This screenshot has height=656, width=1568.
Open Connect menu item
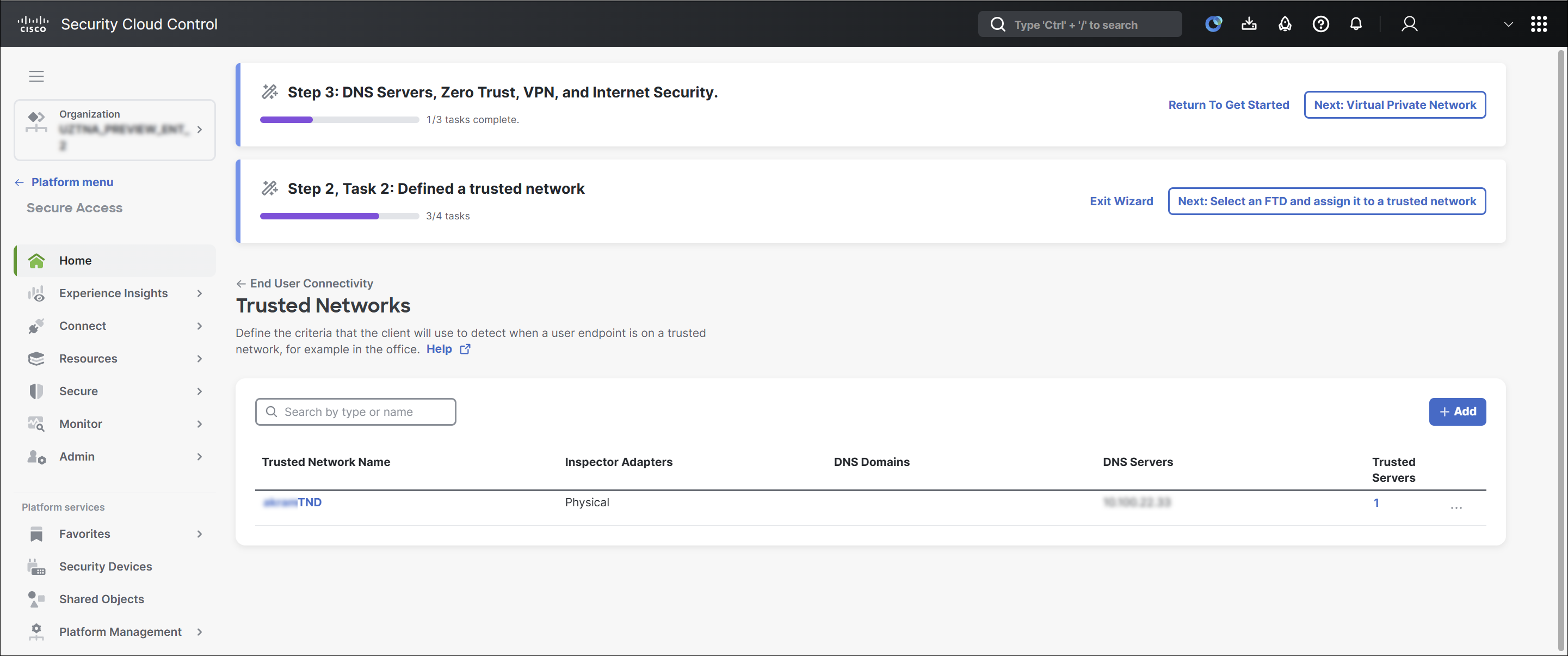pos(115,326)
